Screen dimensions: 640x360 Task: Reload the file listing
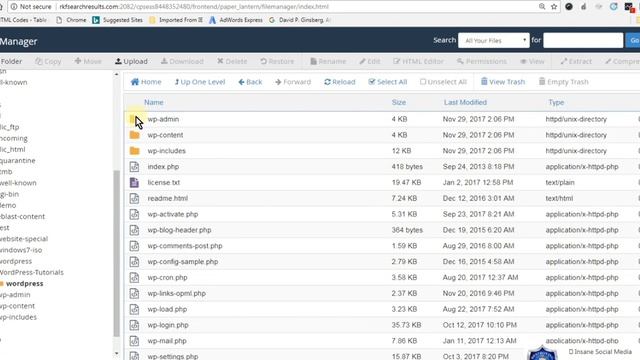(x=340, y=82)
